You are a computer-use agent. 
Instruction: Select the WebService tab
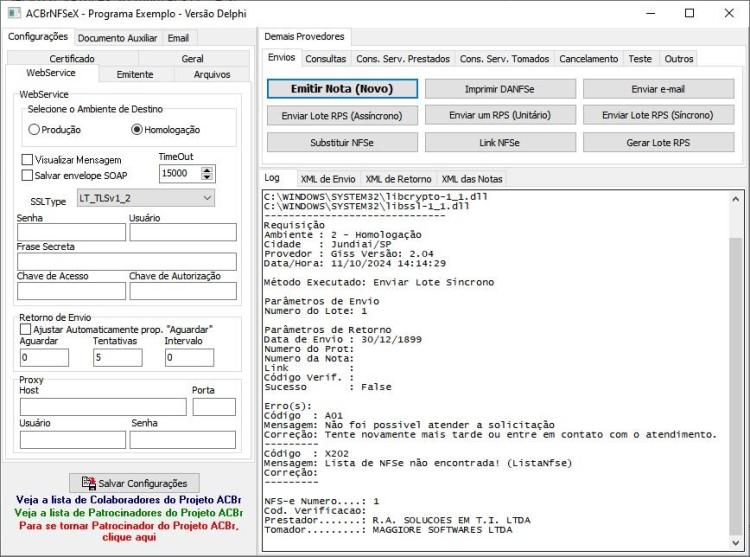51,73
